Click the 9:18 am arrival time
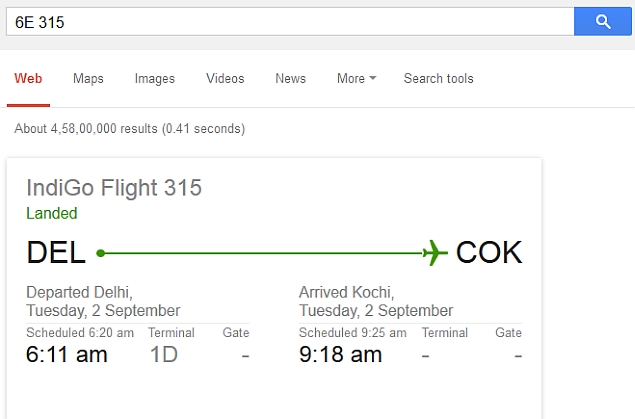 point(341,354)
